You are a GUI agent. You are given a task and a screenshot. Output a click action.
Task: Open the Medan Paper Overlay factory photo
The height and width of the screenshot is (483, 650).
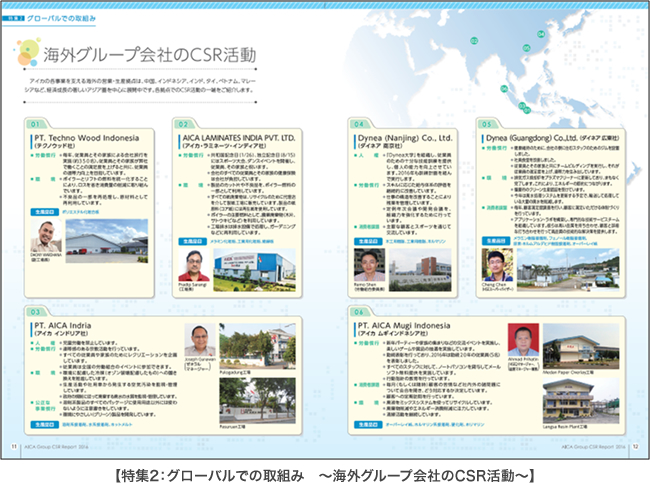(x=581, y=346)
